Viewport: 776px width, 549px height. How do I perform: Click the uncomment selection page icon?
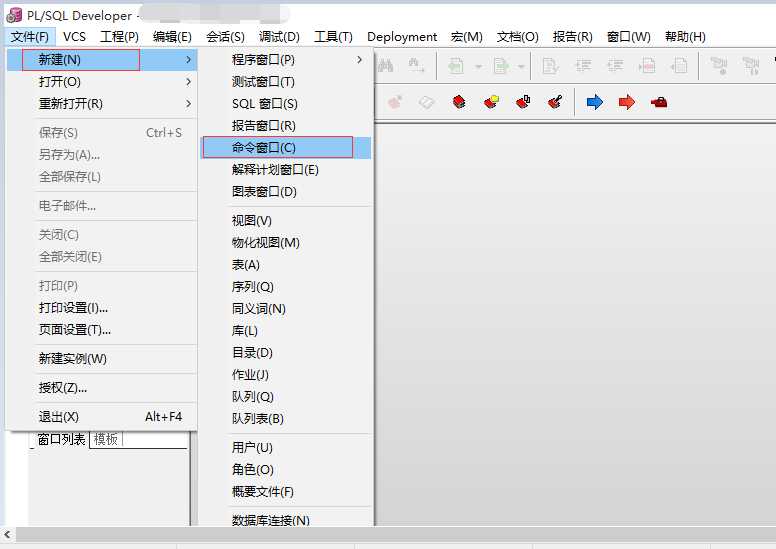point(679,65)
